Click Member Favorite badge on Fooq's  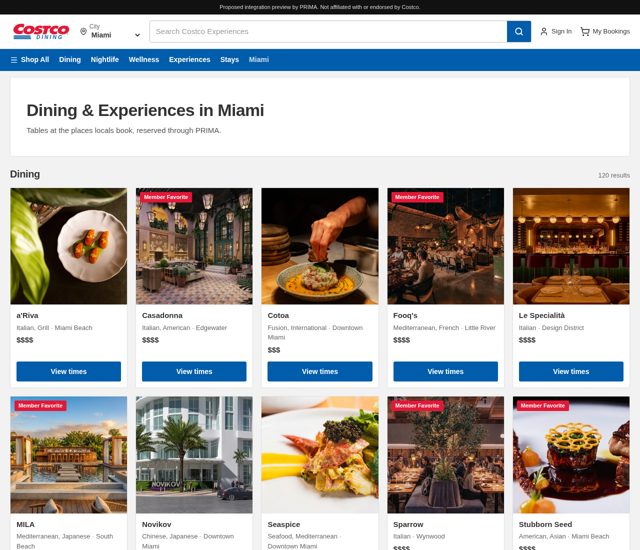point(417,197)
